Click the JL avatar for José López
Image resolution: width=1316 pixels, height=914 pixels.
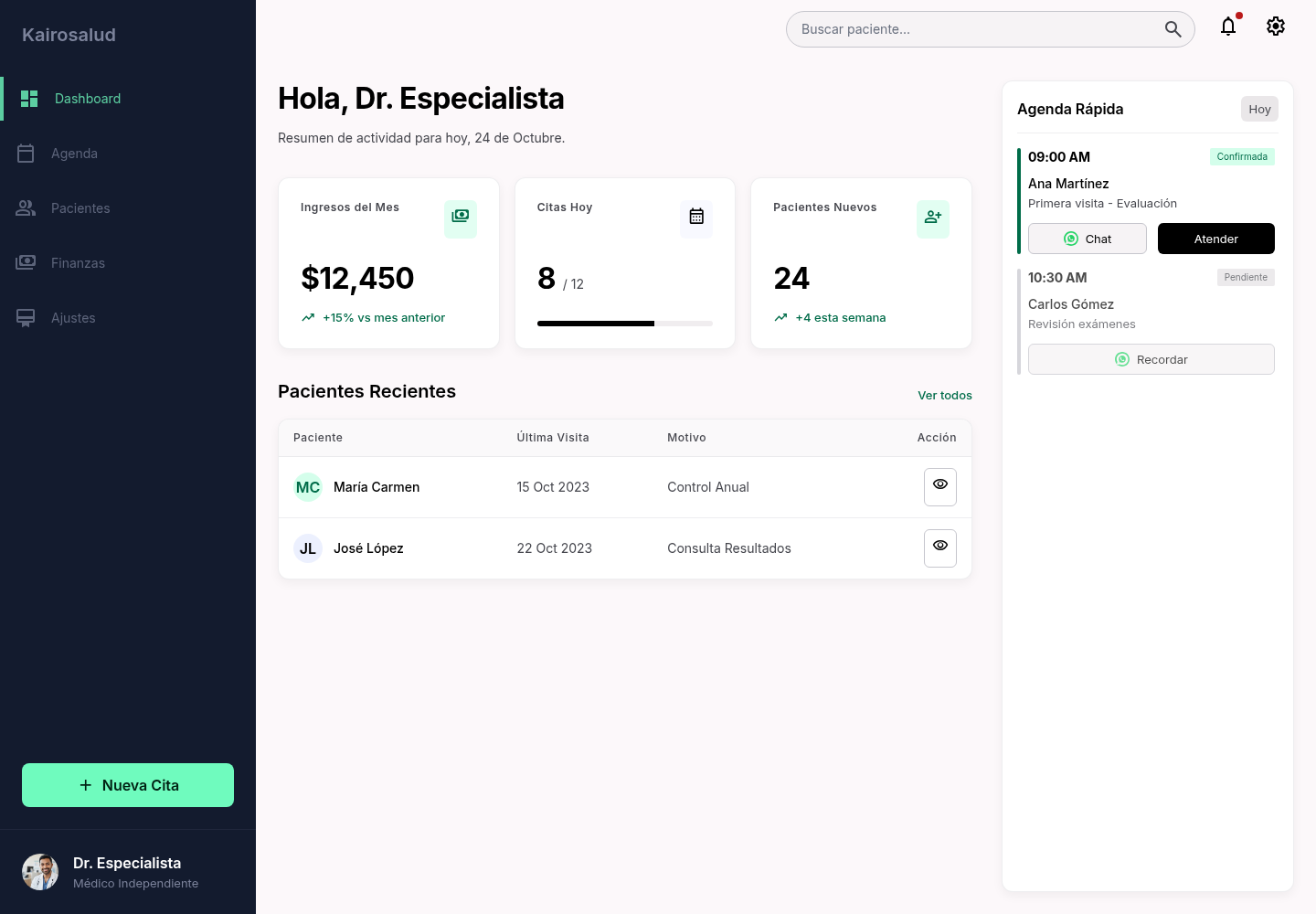pos(308,548)
